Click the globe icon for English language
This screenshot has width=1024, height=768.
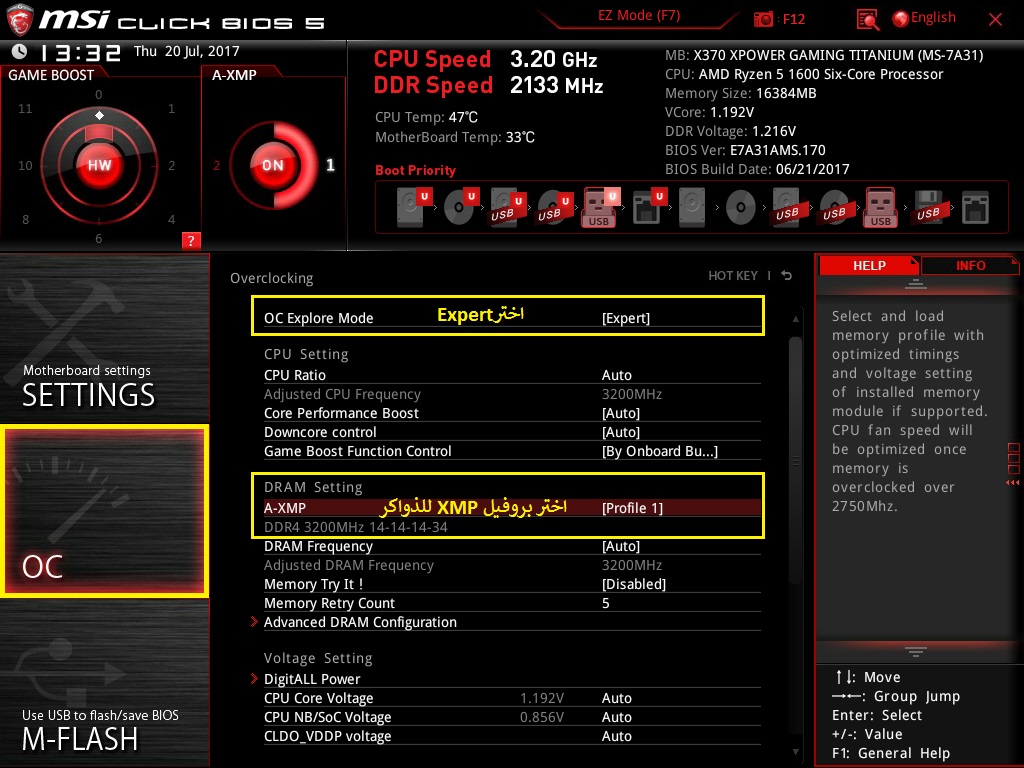click(901, 19)
